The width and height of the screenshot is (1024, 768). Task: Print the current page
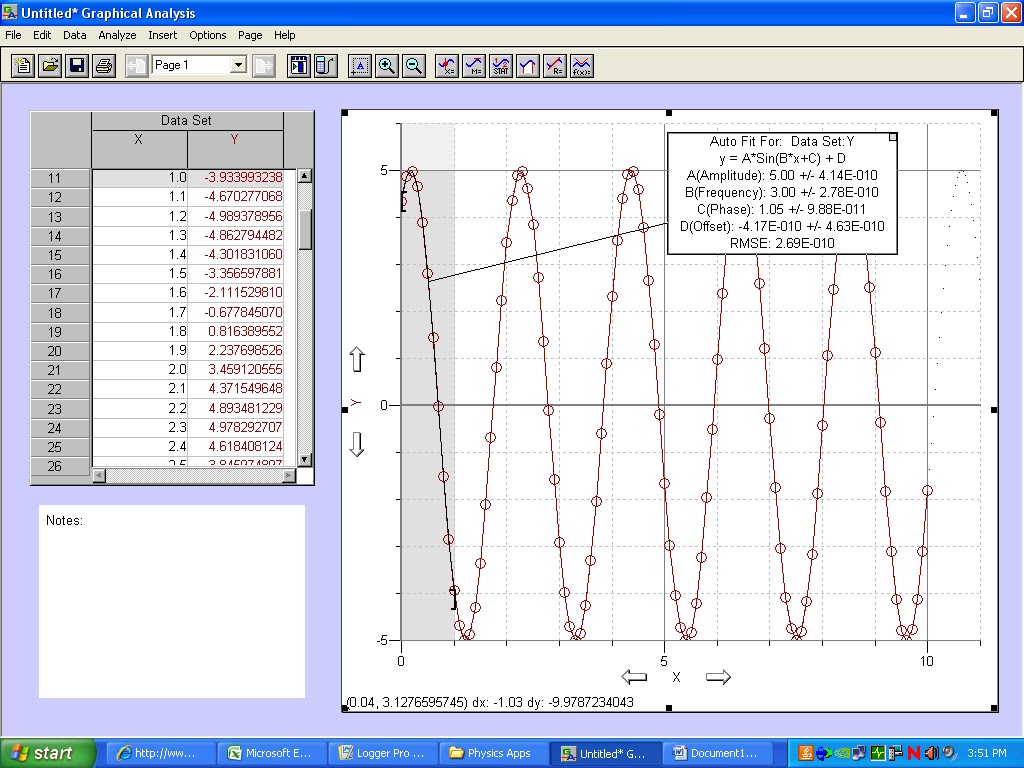tap(105, 65)
